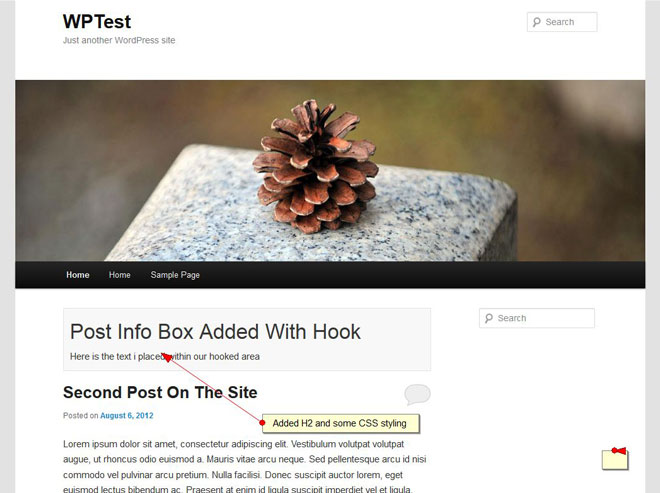Screen dimensions: 660x493
Task: Click the hooked area text line
Action: tap(165, 357)
